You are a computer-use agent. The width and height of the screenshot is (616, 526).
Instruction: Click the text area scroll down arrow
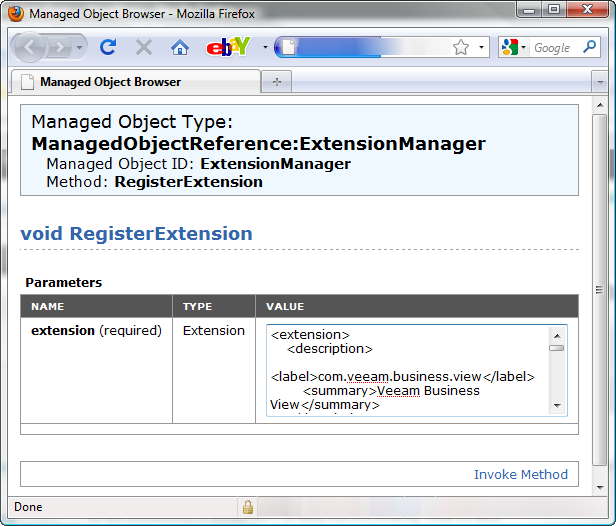[557, 406]
